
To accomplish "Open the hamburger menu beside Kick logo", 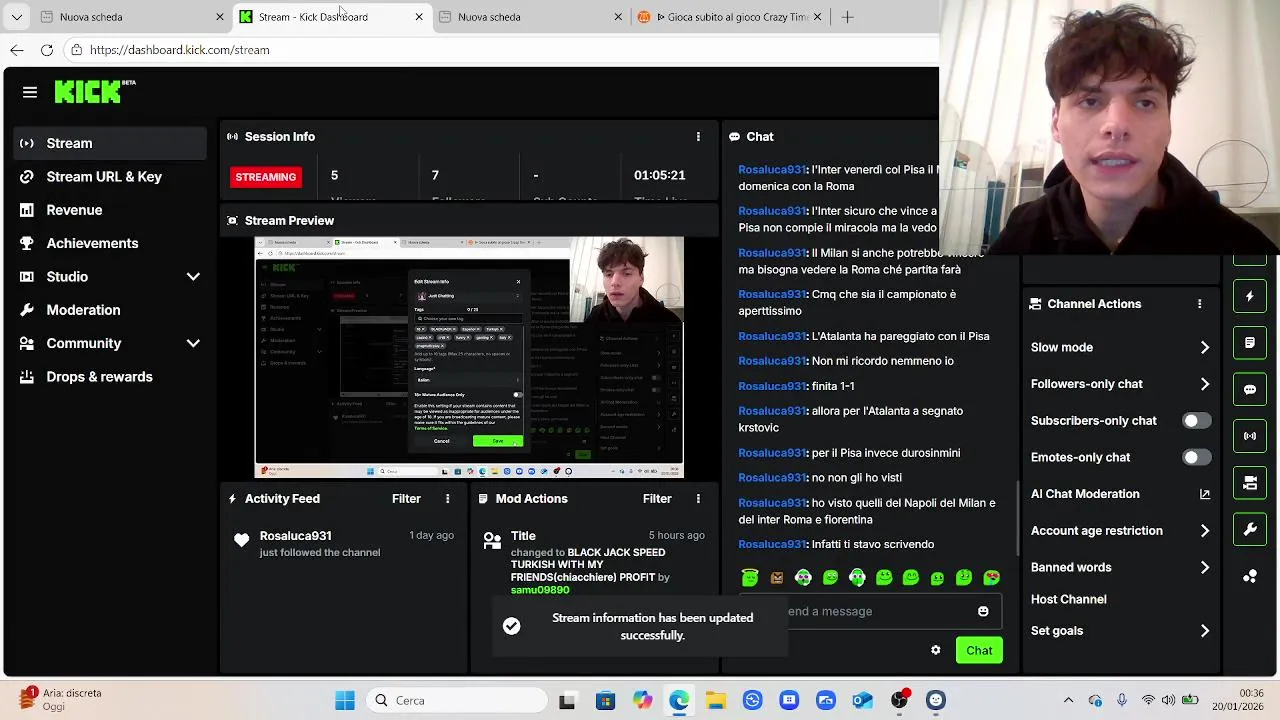I will click(x=30, y=92).
